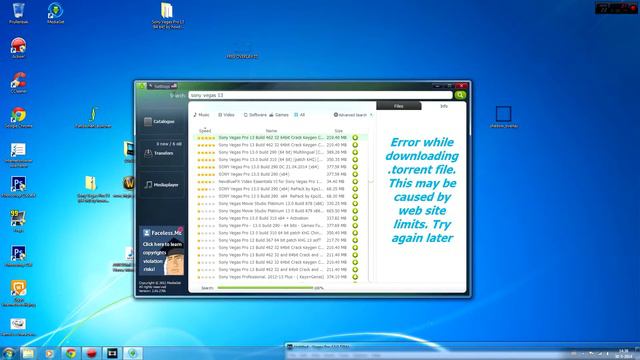Filter results by Games

point(279,115)
